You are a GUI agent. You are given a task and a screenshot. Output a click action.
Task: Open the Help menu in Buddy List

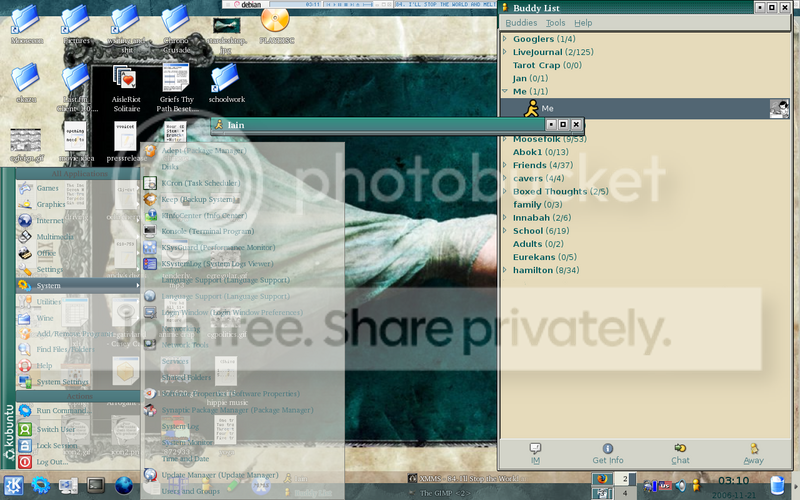583,23
